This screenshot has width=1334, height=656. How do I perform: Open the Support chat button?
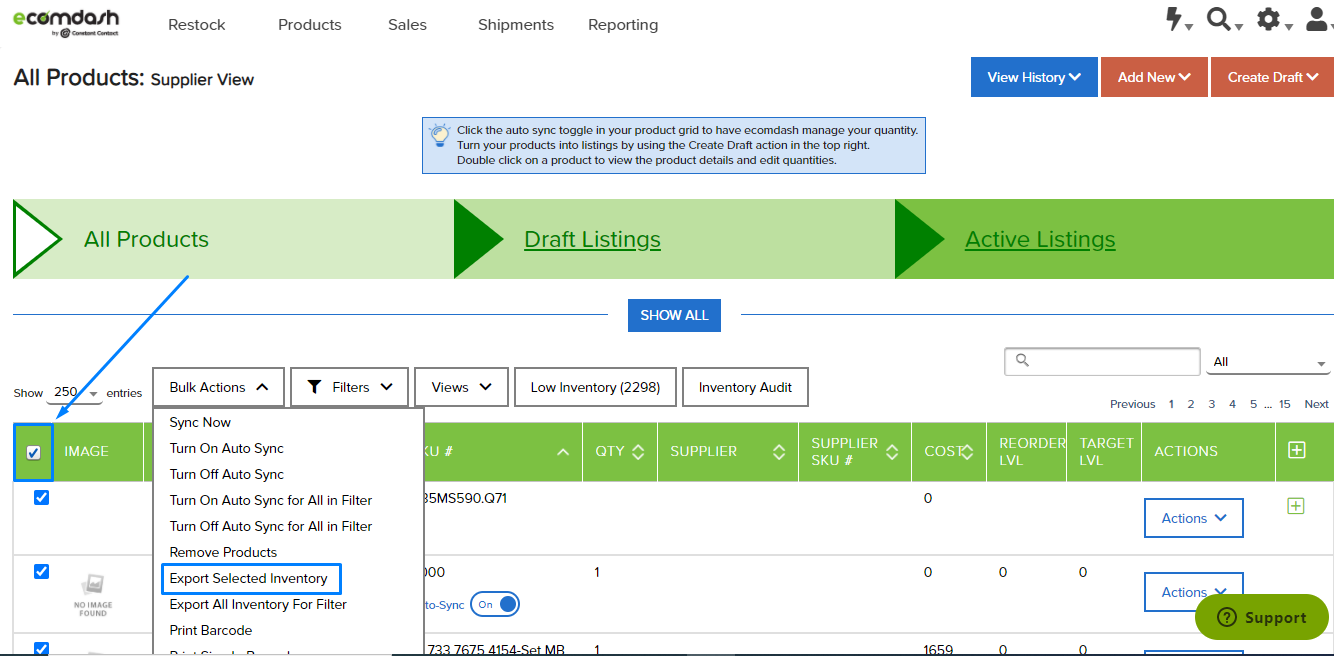point(1262,618)
